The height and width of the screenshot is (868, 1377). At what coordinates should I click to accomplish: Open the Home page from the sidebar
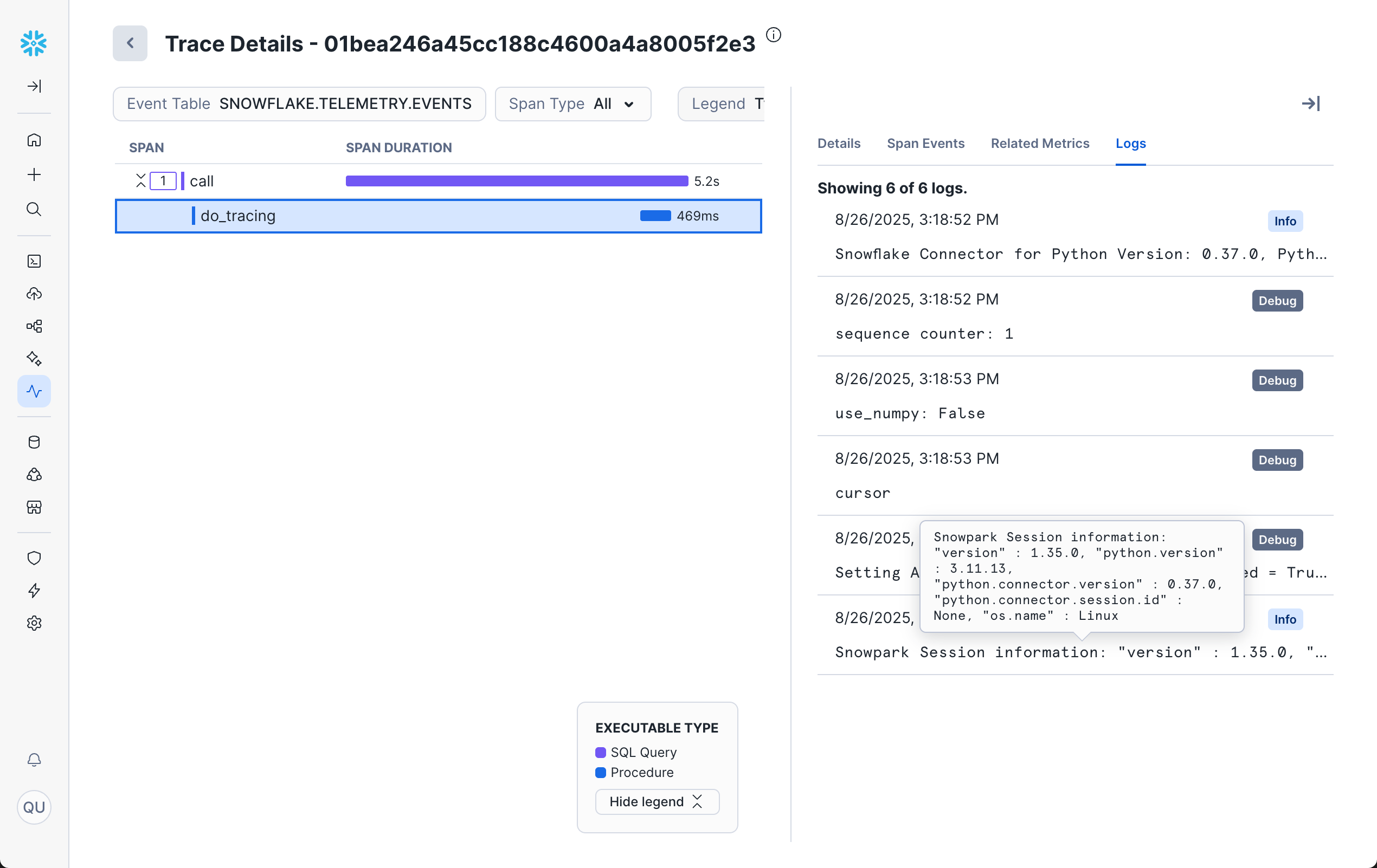pos(34,140)
